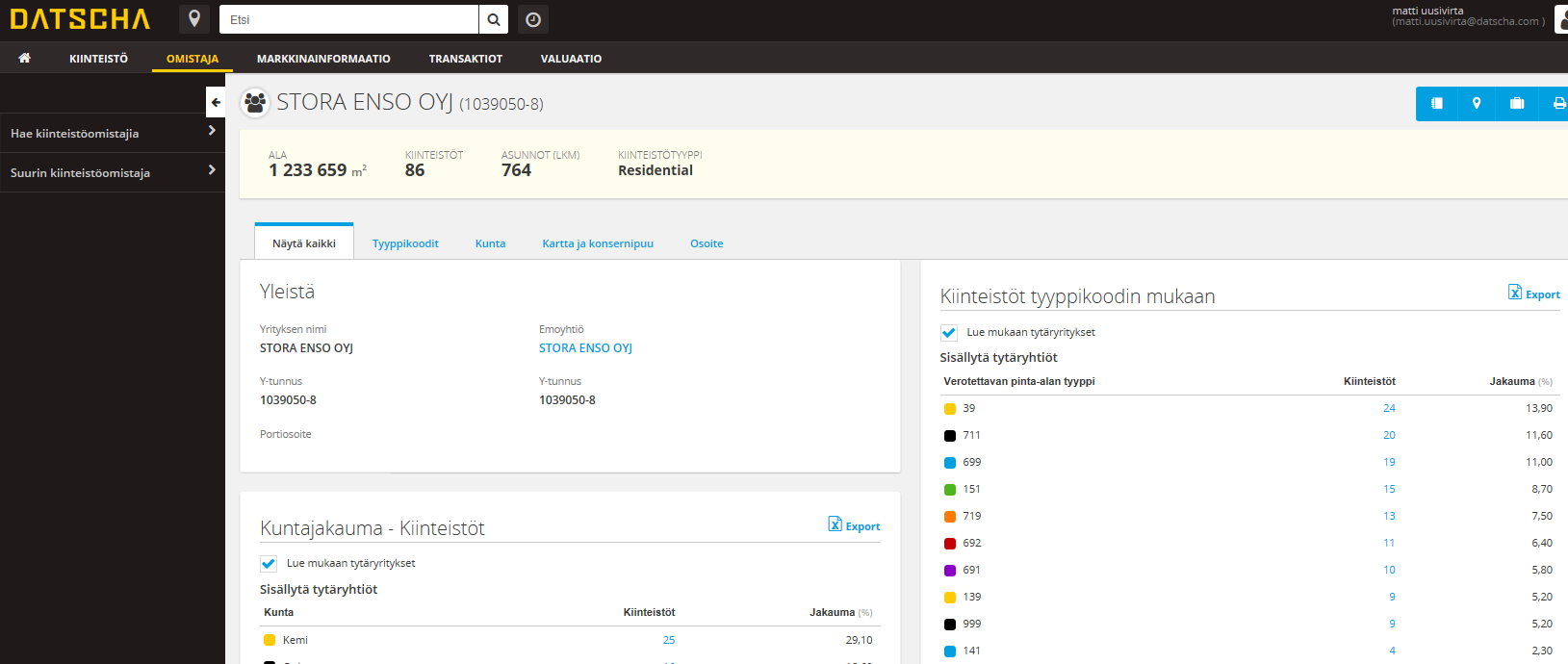Screen dimensions: 1568x664
Task: Open the 9 properties link for type 999
Action: pos(1392,624)
